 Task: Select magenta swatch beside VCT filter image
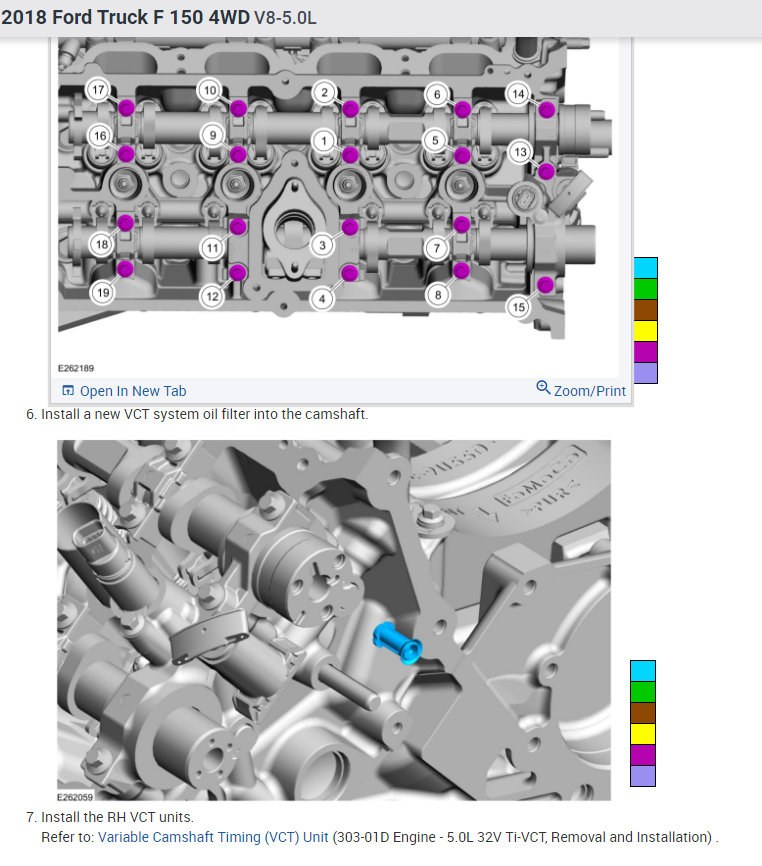point(643,755)
